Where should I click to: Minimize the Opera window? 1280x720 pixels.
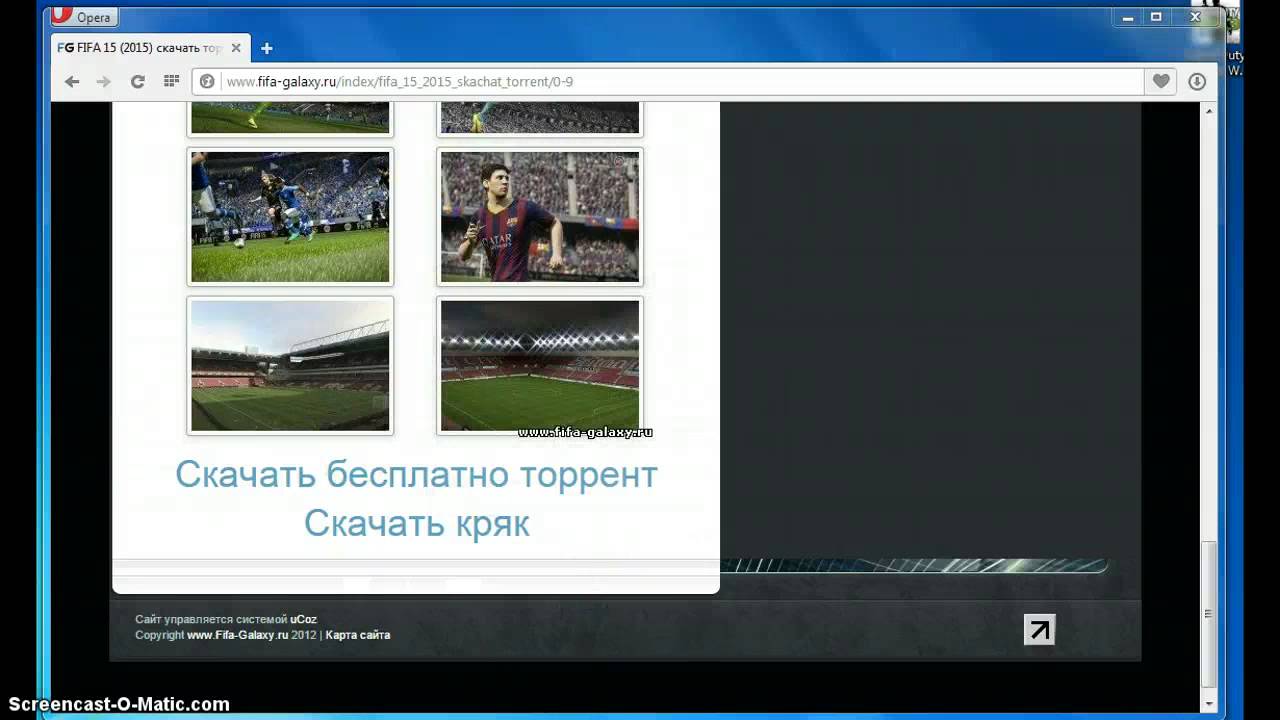pyautogui.click(x=1128, y=16)
